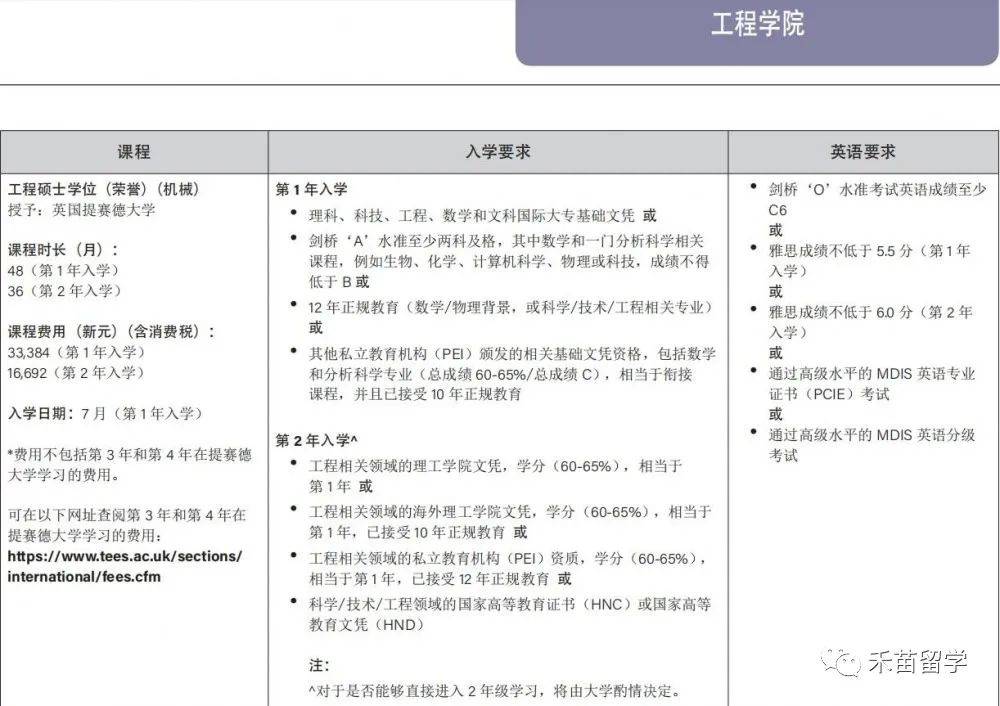Select the 英语要求 column header
Screen dimensions: 1000x706
tap(862, 152)
